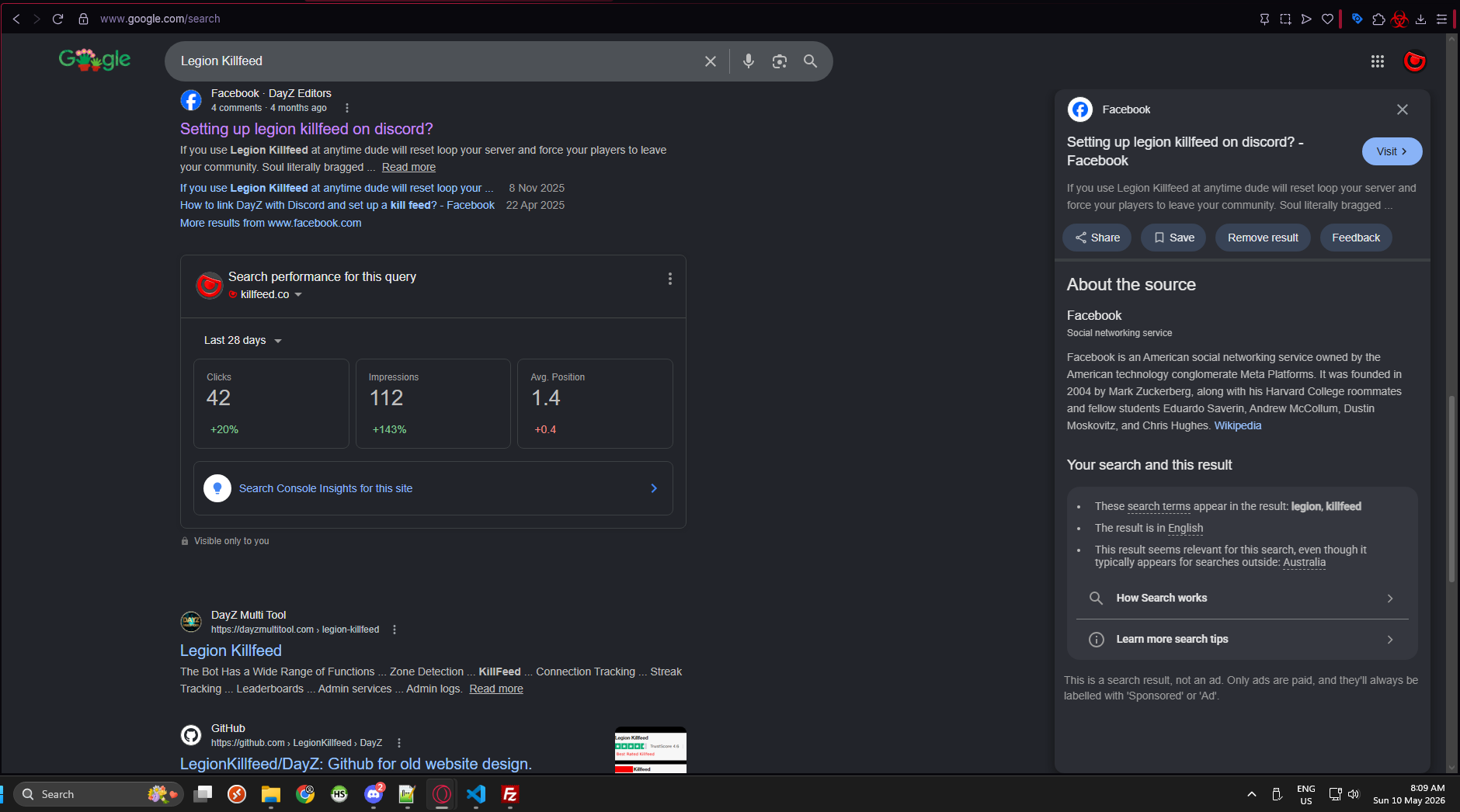
Task: Open Task View from the taskbar
Action: 203,794
